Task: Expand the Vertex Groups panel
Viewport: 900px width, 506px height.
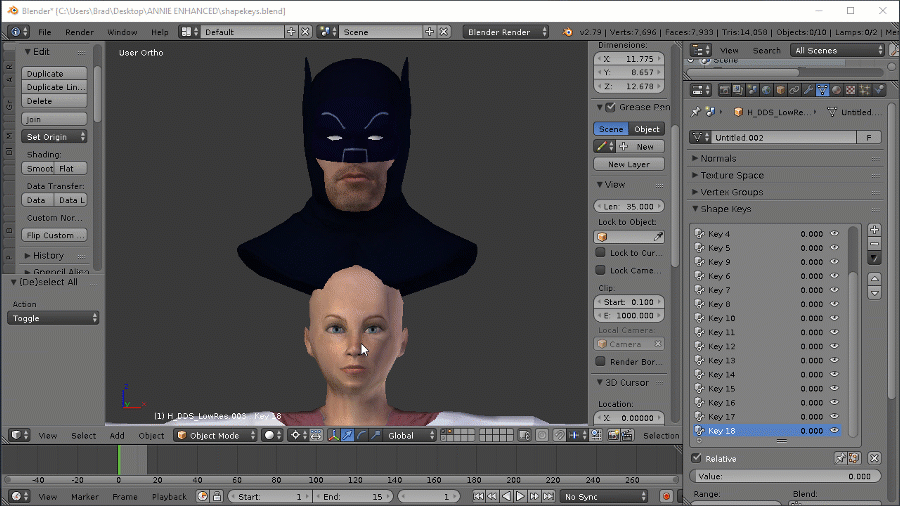Action: tap(732, 192)
